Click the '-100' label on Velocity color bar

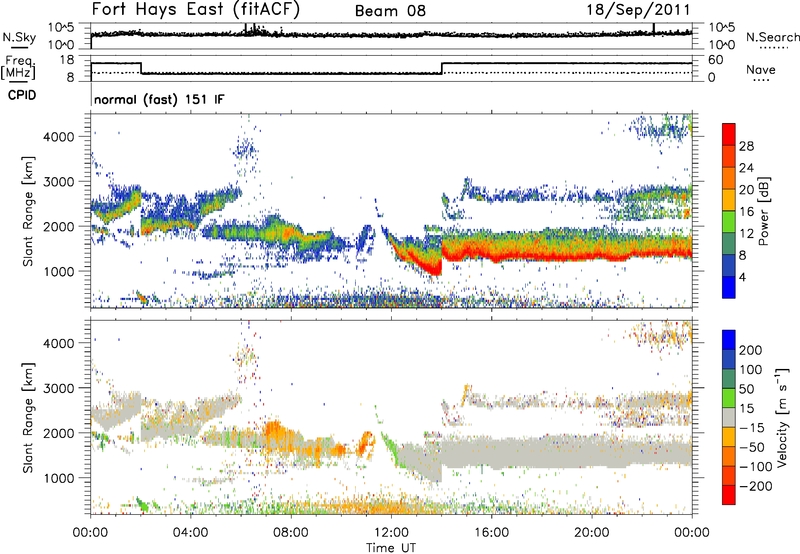[x=756, y=467]
